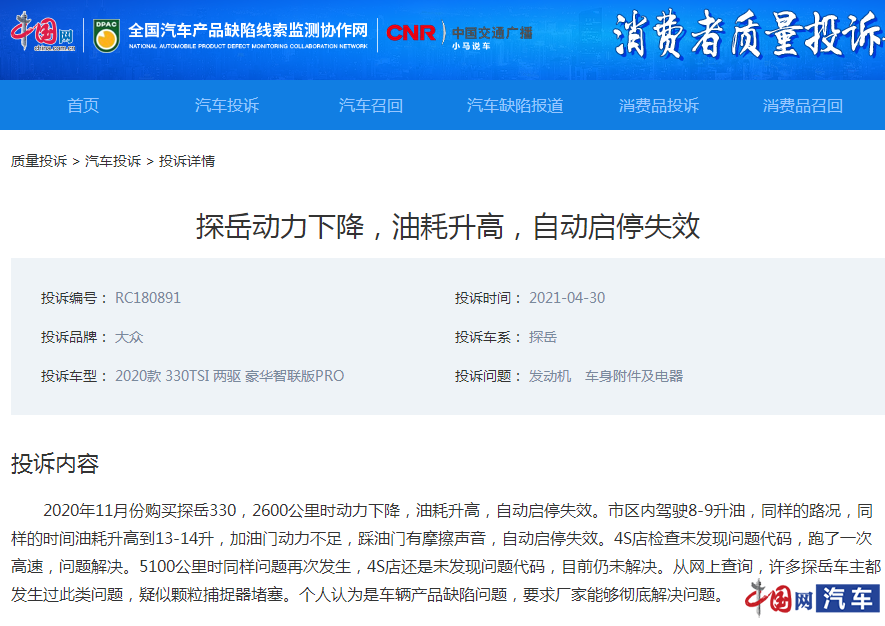Click the green DPAC shield logo
Image resolution: width=885 pixels, height=626 pixels.
106,35
